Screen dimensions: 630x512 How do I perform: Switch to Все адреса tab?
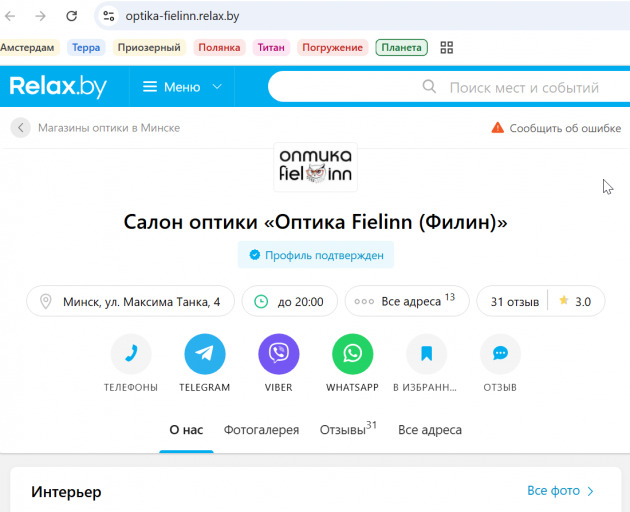click(x=430, y=430)
